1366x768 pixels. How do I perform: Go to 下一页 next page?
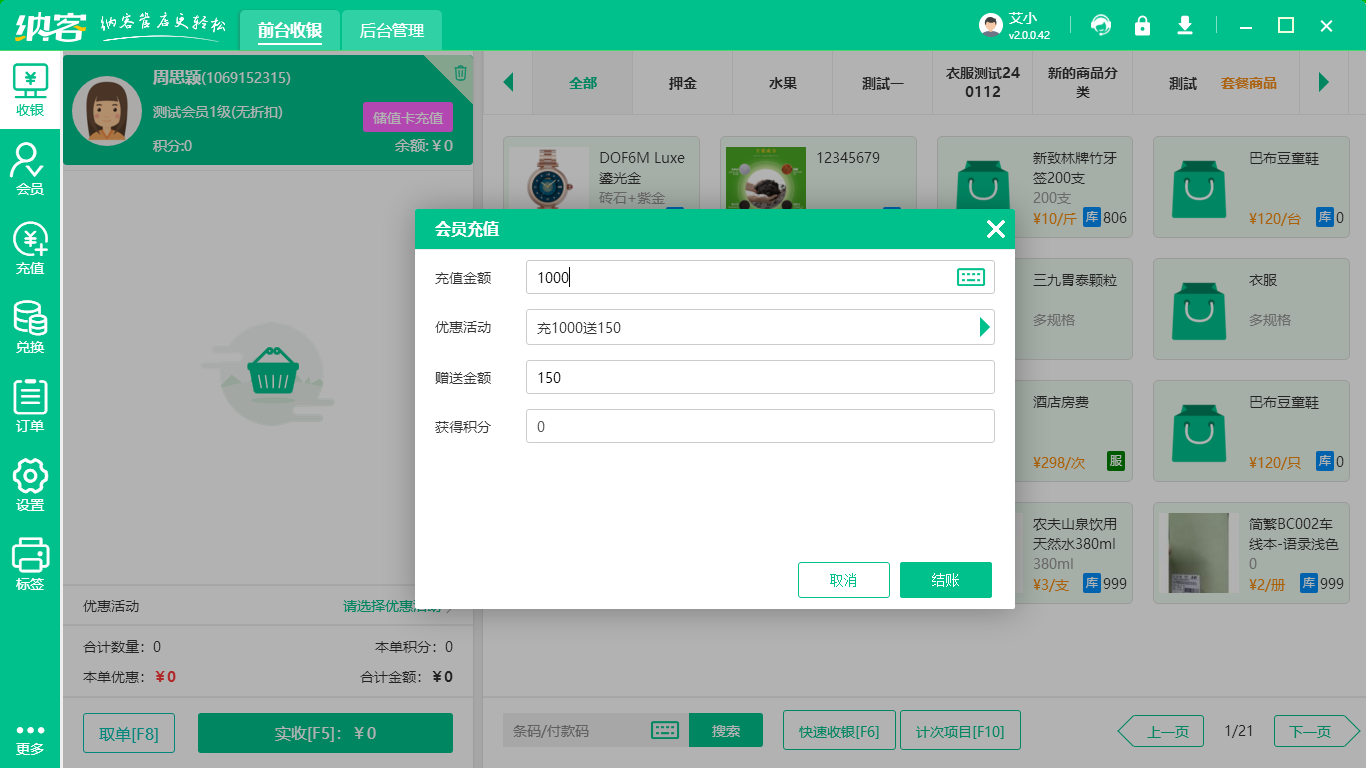point(1317,732)
